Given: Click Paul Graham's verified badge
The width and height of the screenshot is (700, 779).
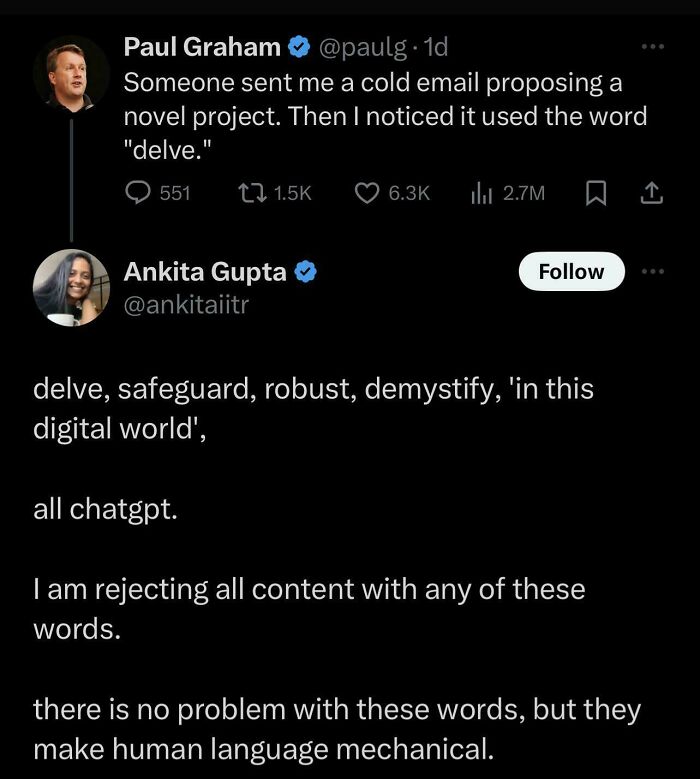Looking at the screenshot, I should coord(298,46).
